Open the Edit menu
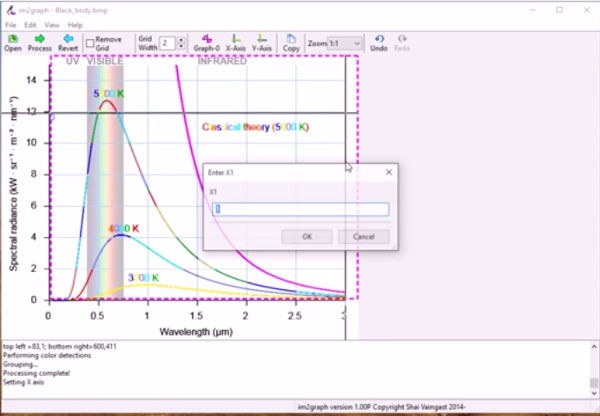The width and height of the screenshot is (600, 416). coord(31,24)
